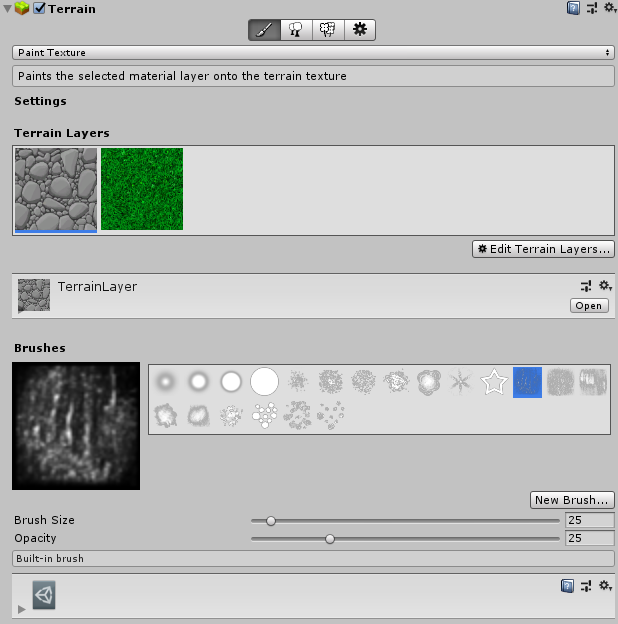Image resolution: width=618 pixels, height=624 pixels.
Task: Select the Paint Terrain brush tool tab
Action: click(x=264, y=30)
